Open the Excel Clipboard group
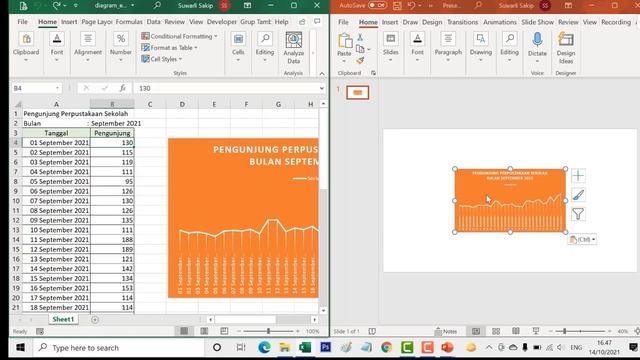Image resolution: width=640 pixels, height=360 pixels. pos(26,48)
